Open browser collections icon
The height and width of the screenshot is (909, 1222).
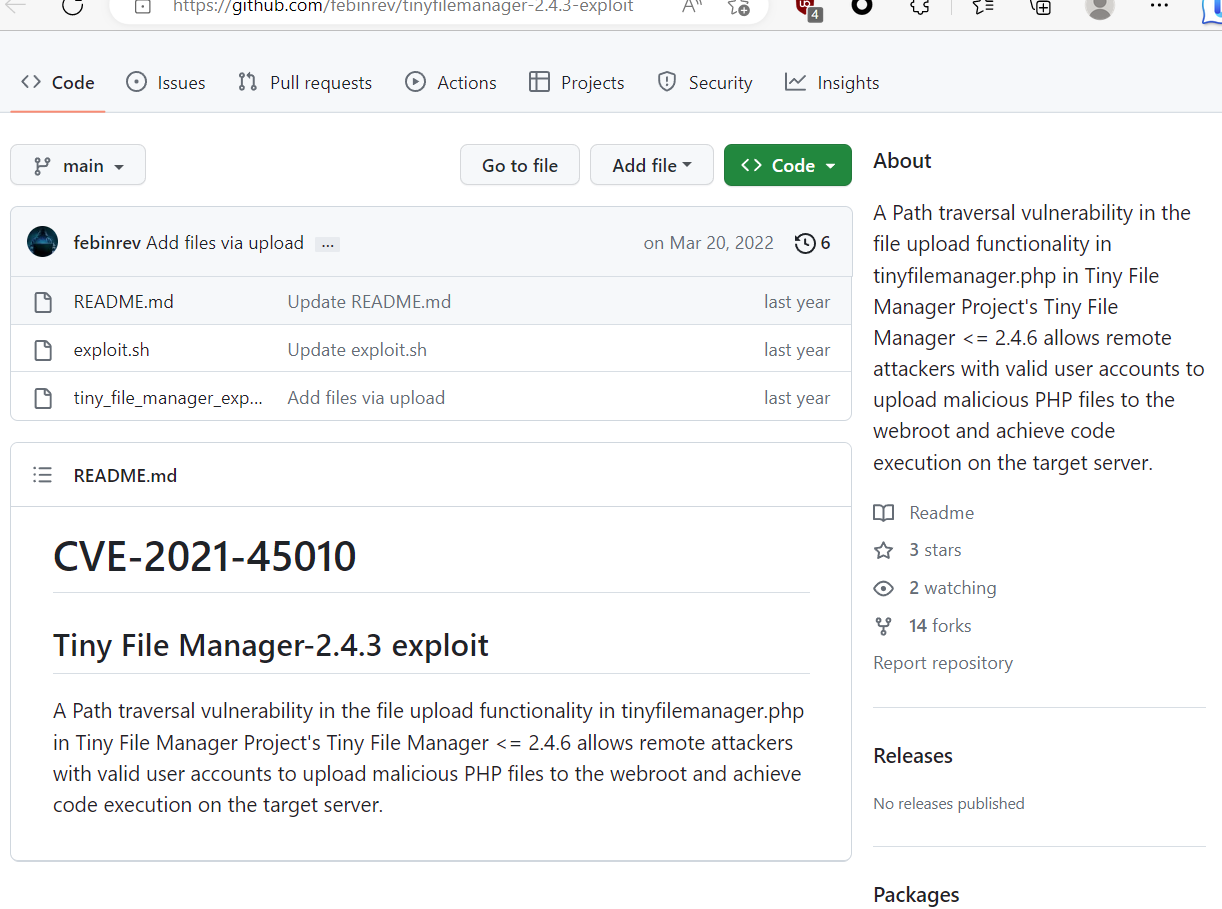[1041, 6]
